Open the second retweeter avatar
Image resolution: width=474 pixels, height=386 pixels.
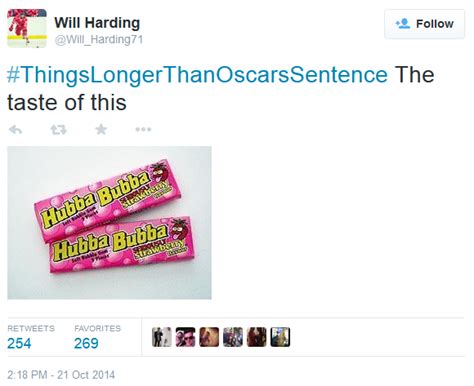click(x=185, y=337)
